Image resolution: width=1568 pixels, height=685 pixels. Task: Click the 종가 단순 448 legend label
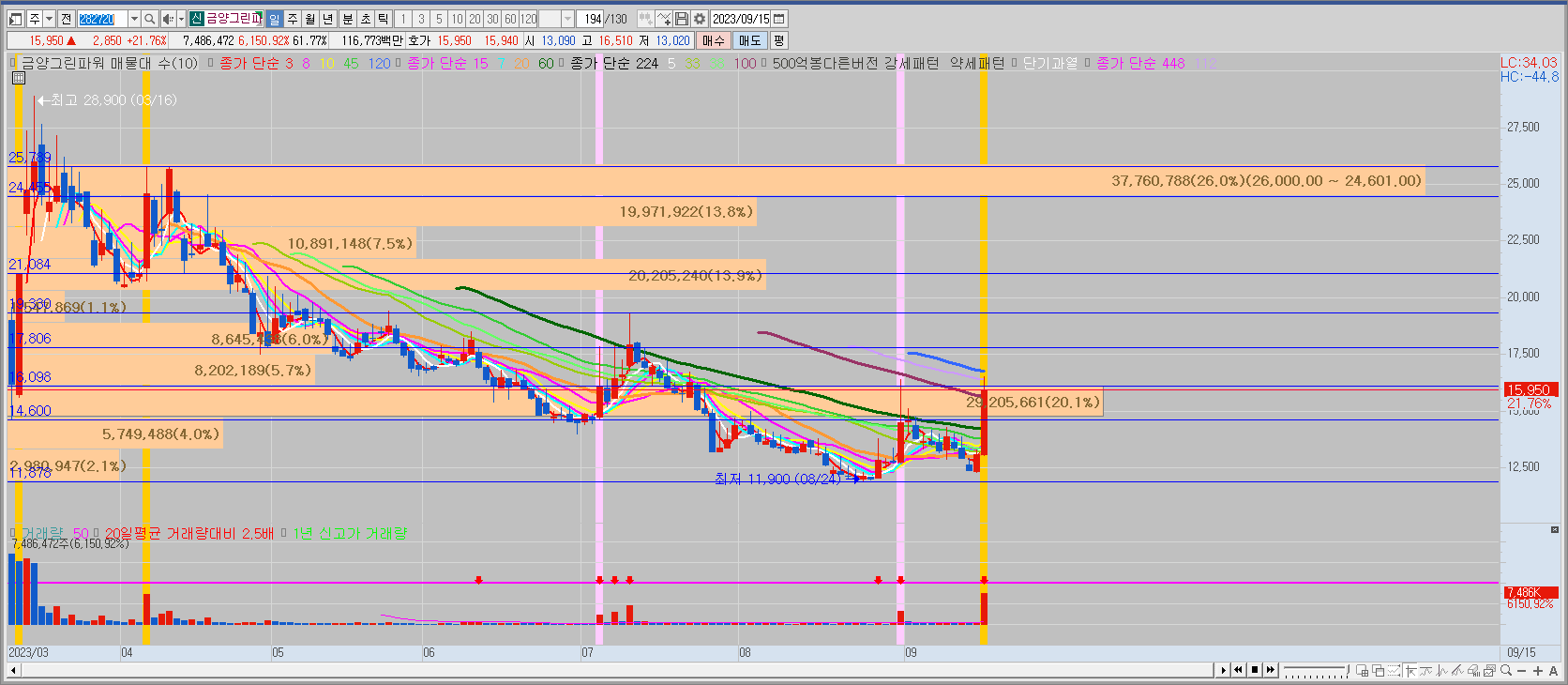1140,63
